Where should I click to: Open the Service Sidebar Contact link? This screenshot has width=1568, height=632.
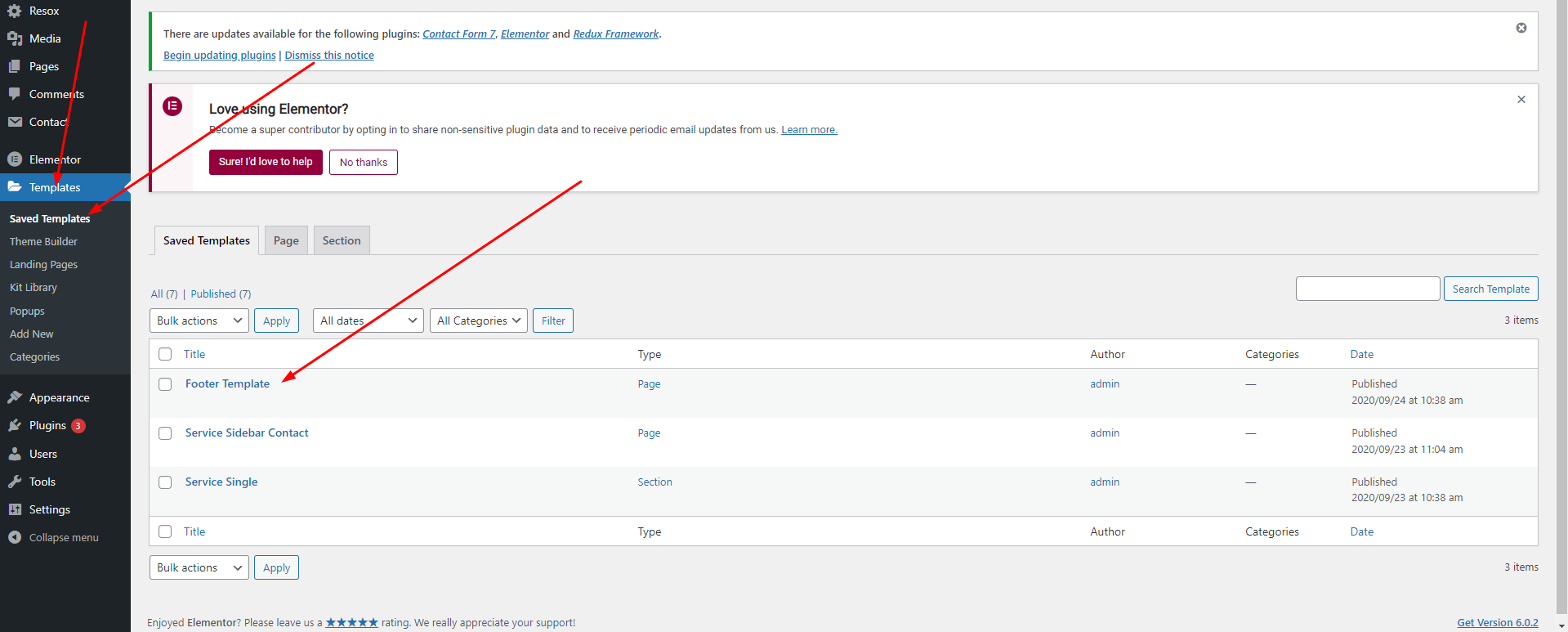[247, 433]
